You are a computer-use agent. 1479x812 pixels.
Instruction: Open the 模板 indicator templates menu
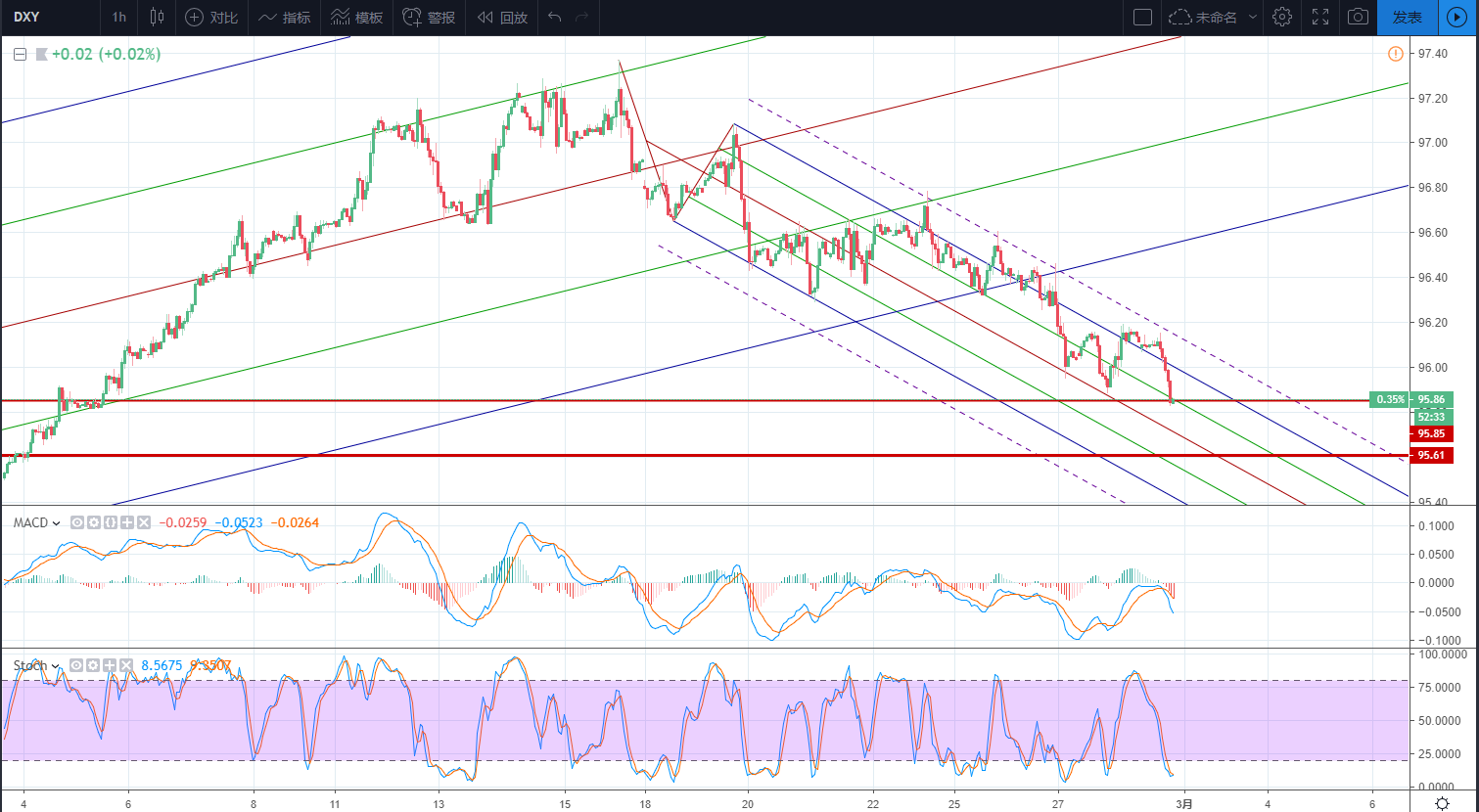tap(357, 18)
